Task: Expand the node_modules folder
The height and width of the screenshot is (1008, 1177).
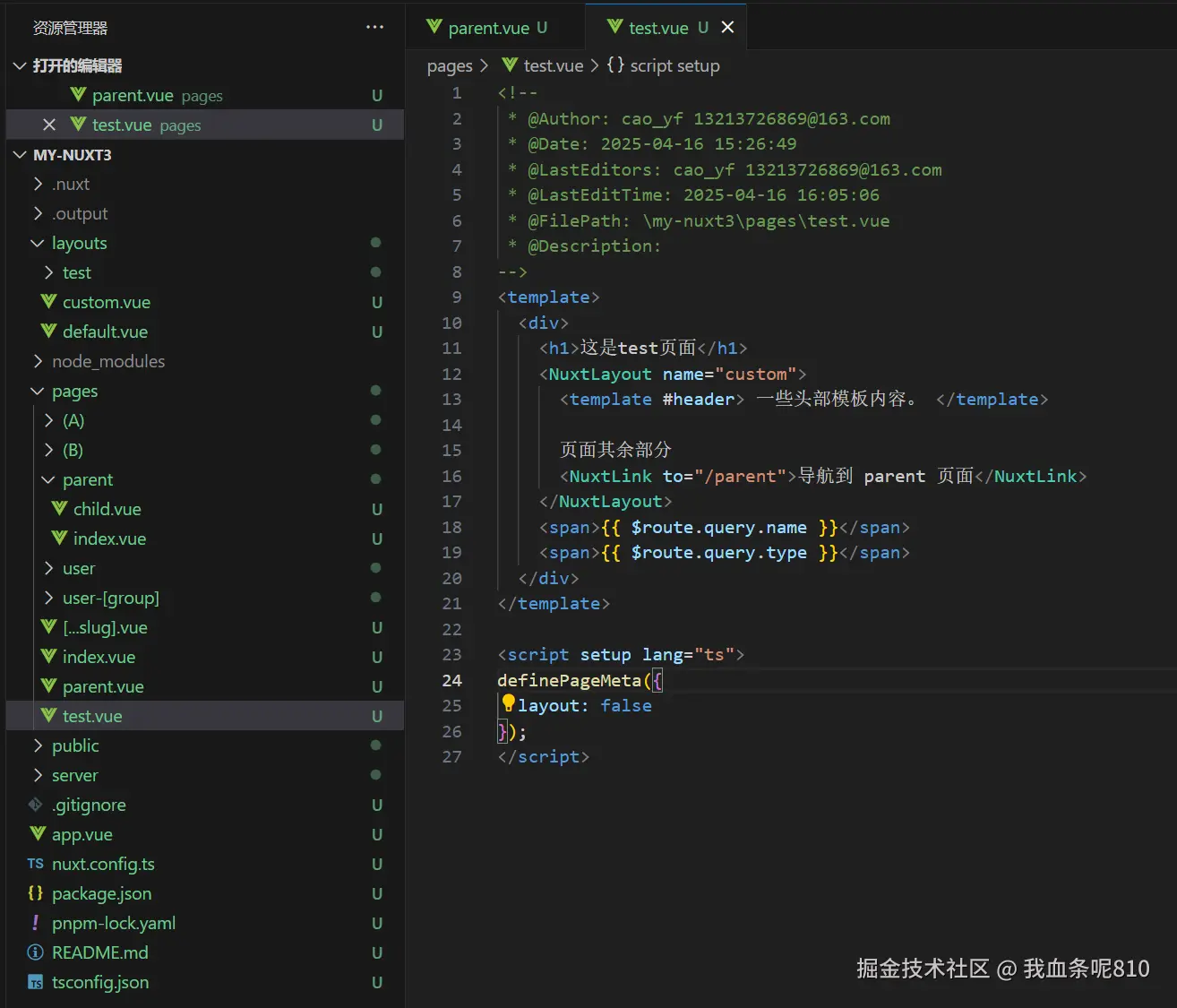Action: tap(38, 361)
